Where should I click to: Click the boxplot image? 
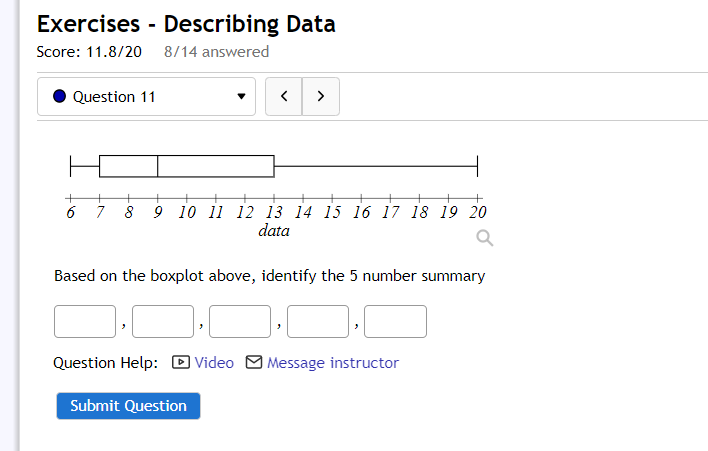click(x=273, y=190)
